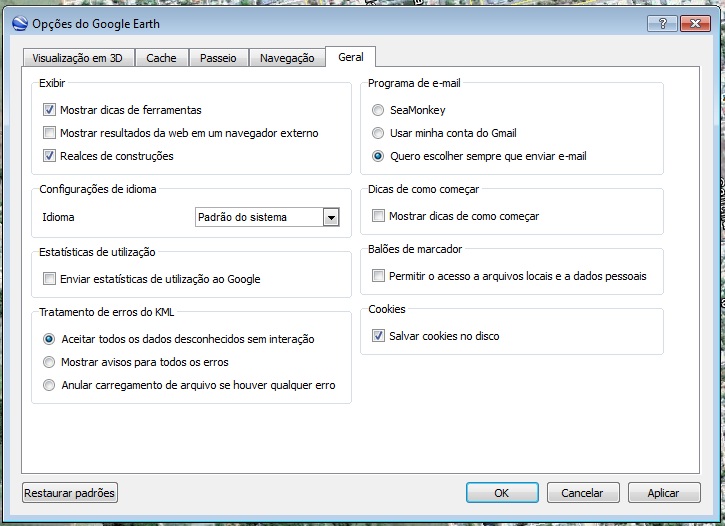Select Quero escolher sempre que enviar e-mail

(x=378, y=156)
